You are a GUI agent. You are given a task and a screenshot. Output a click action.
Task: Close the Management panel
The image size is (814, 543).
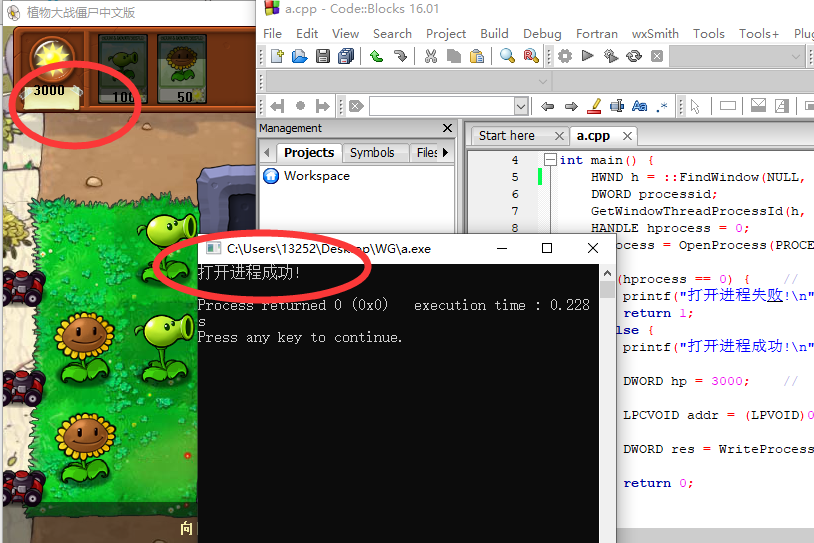pyautogui.click(x=447, y=128)
